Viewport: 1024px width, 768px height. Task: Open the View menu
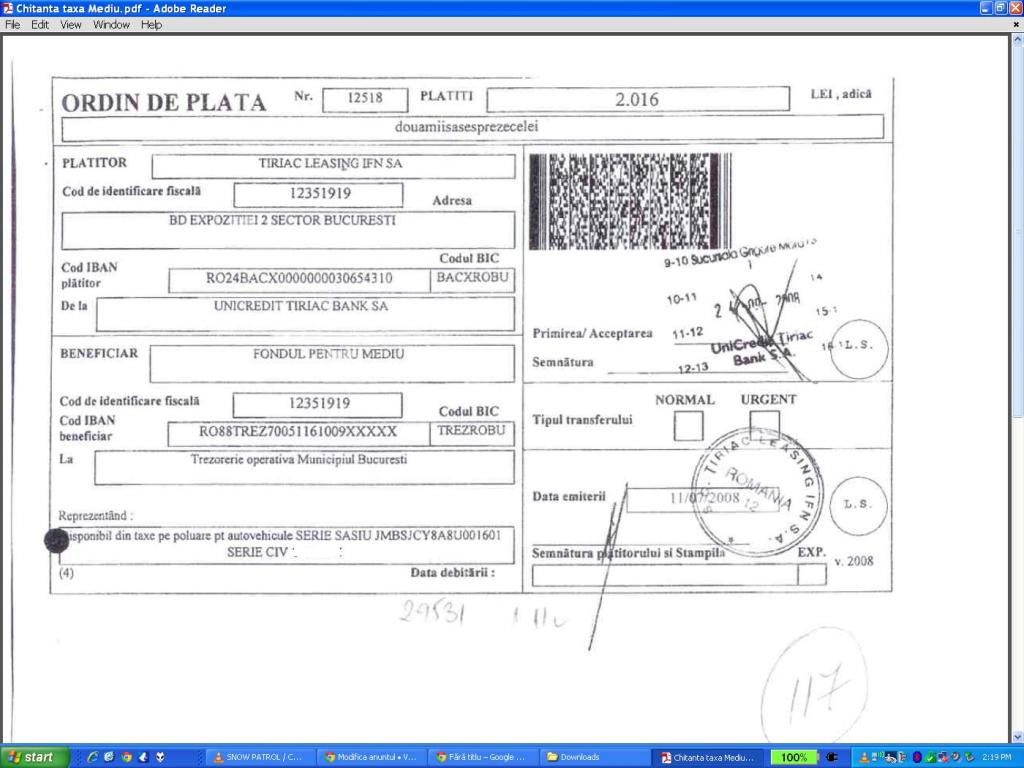pyautogui.click(x=70, y=25)
